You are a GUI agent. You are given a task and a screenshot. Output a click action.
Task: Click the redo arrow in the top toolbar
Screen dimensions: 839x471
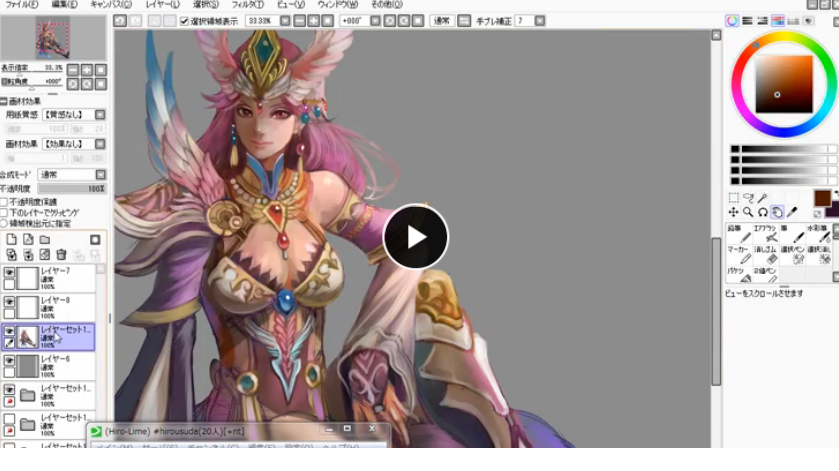click(x=135, y=21)
